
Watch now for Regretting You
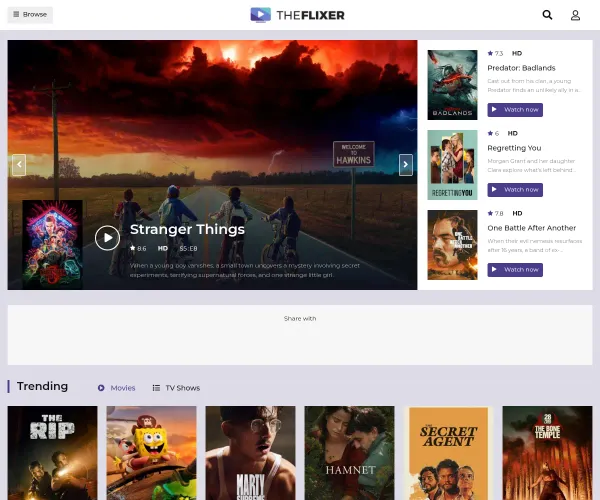[x=515, y=190]
